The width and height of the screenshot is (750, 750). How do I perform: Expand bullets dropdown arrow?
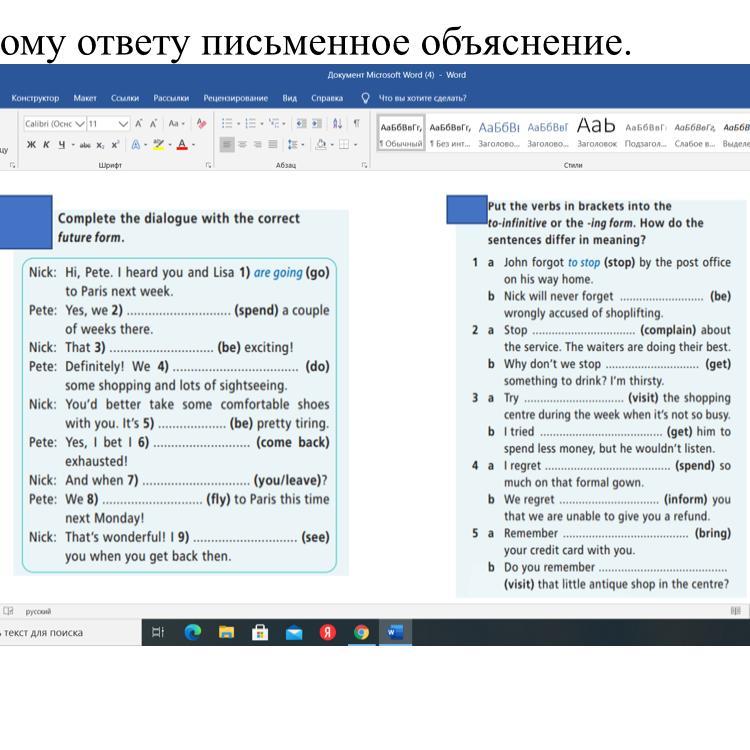tap(238, 123)
